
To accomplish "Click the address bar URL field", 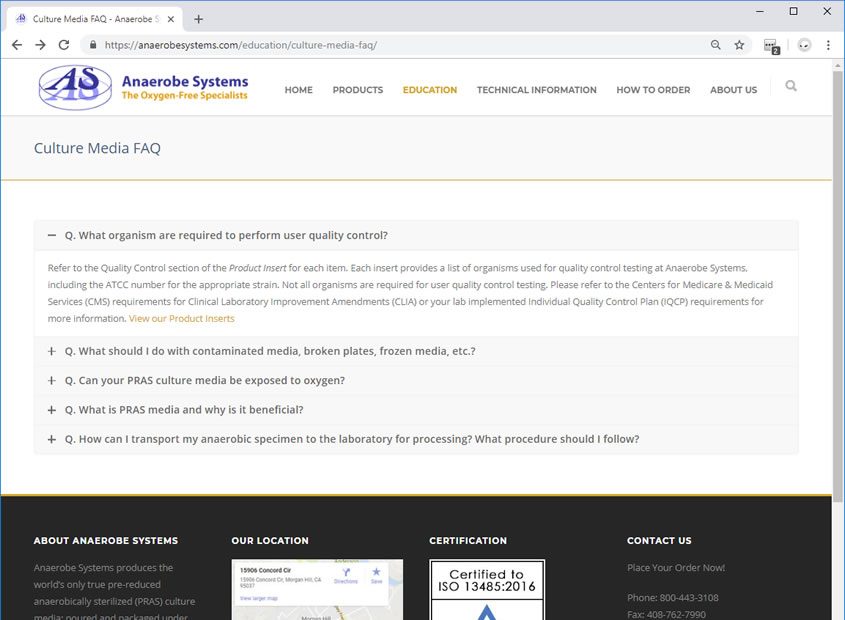I will (x=400, y=45).
